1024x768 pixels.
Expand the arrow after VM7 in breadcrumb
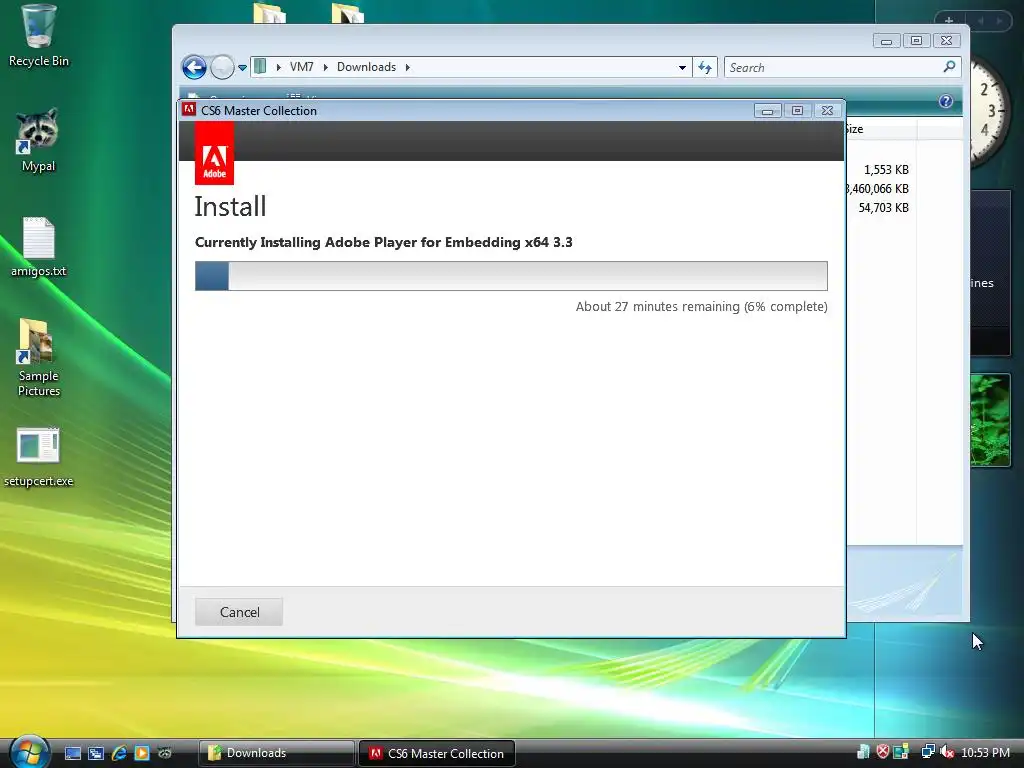[325, 67]
